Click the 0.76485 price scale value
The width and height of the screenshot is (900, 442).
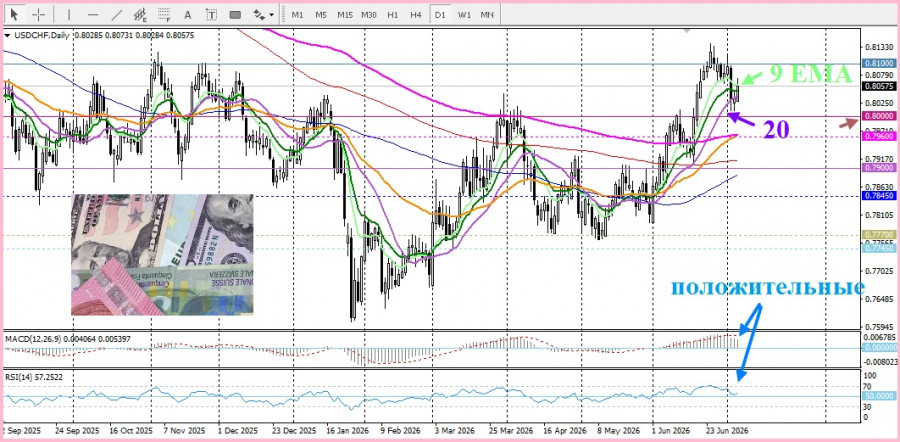tap(879, 298)
